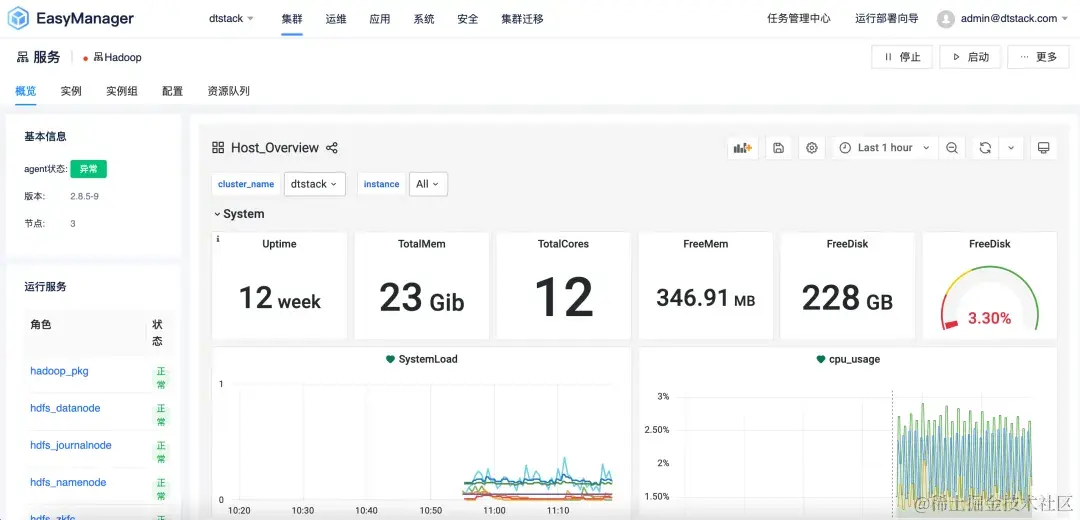Click the TotalCores panel title
Screen dimensions: 1080x520
(x=563, y=244)
